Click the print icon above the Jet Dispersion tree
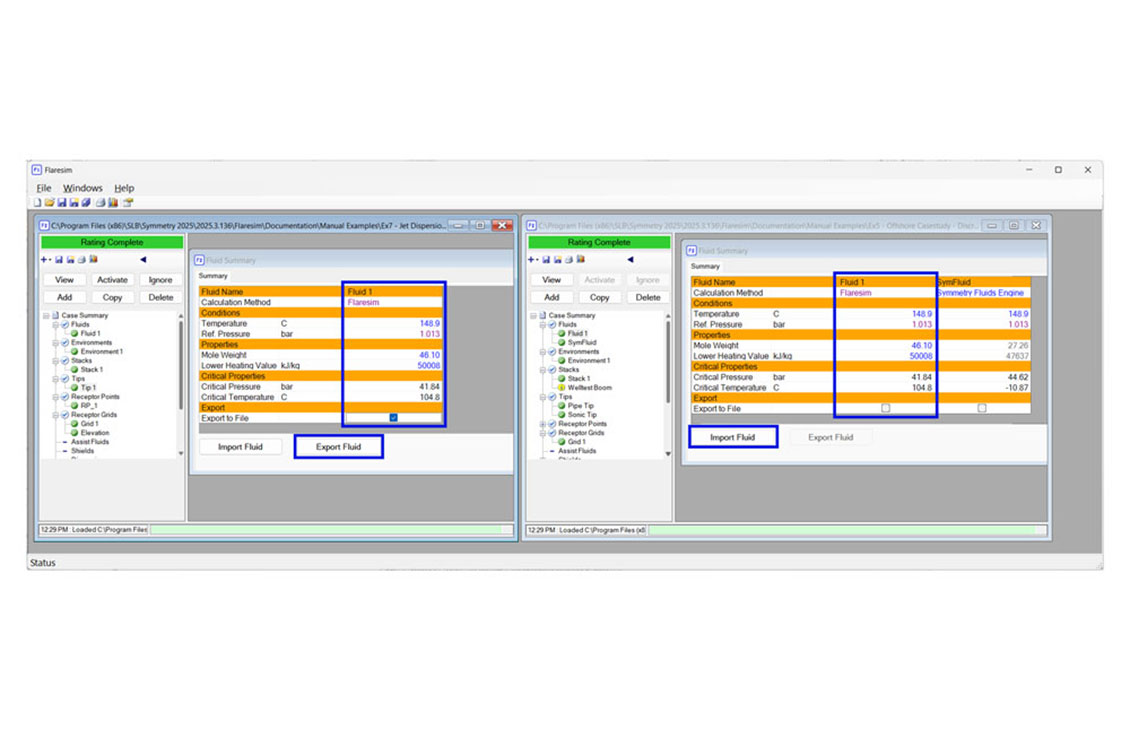This screenshot has width=1130, height=730. [x=80, y=259]
